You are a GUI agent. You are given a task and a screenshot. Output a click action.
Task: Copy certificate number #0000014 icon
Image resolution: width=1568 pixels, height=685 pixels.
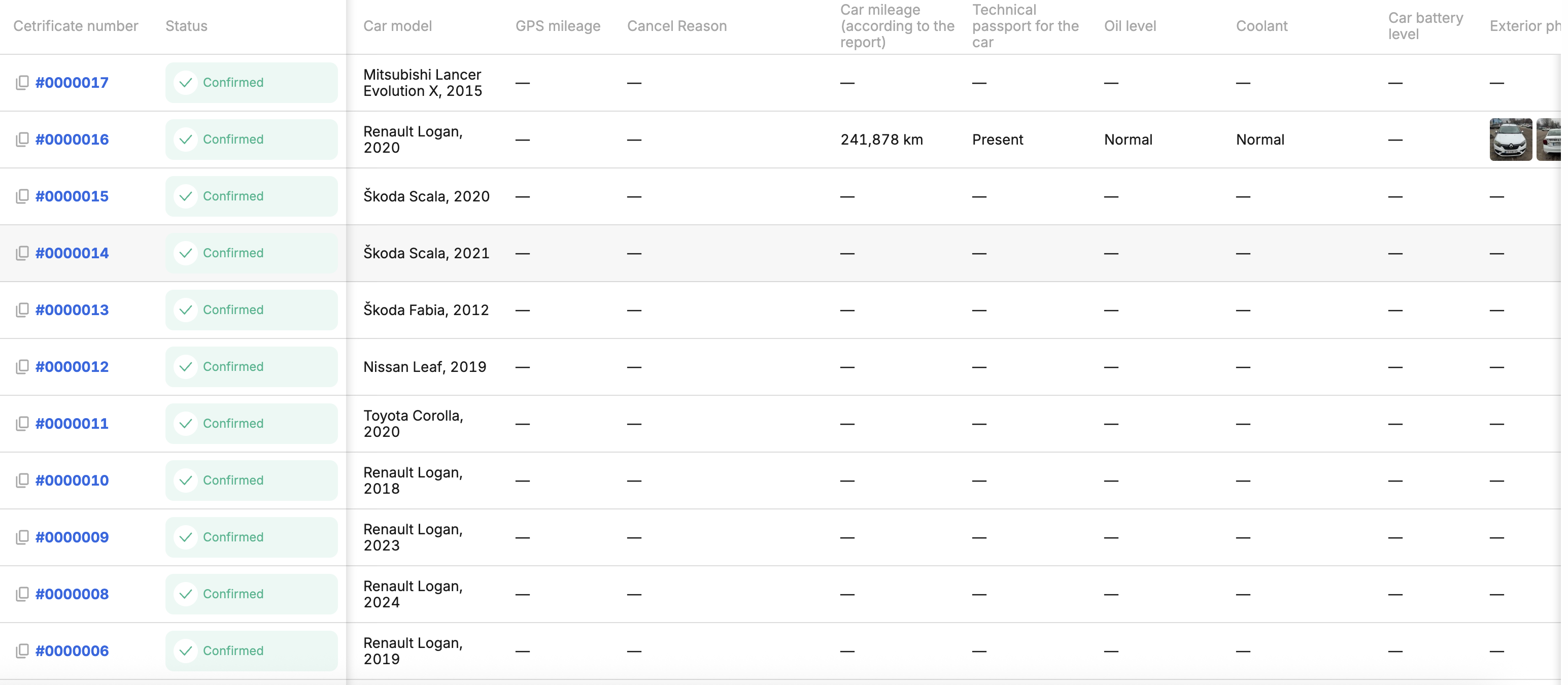tap(22, 253)
